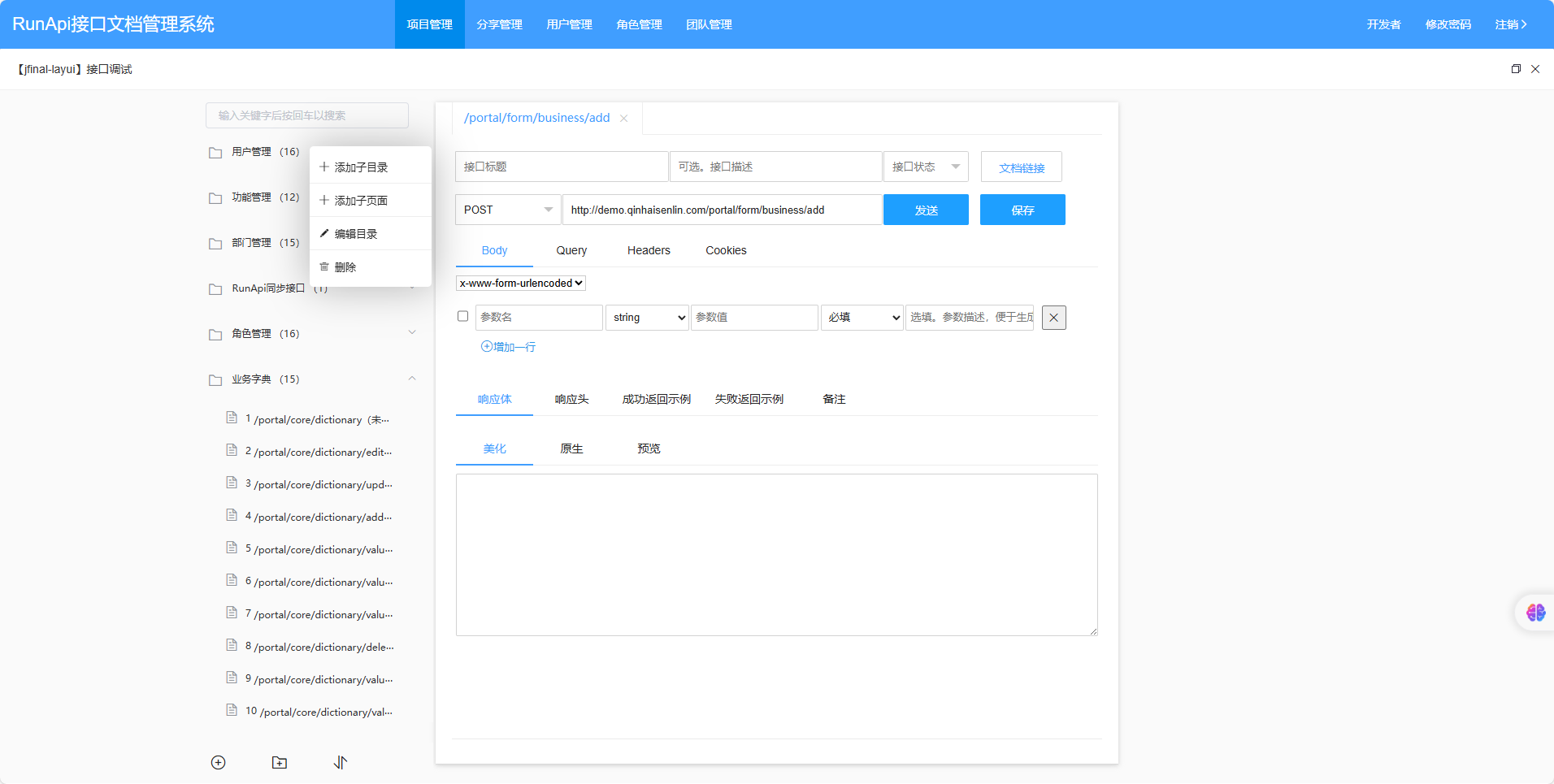Open 项目管理 in top navigation
Screen dimensions: 1554x784
[430, 24]
